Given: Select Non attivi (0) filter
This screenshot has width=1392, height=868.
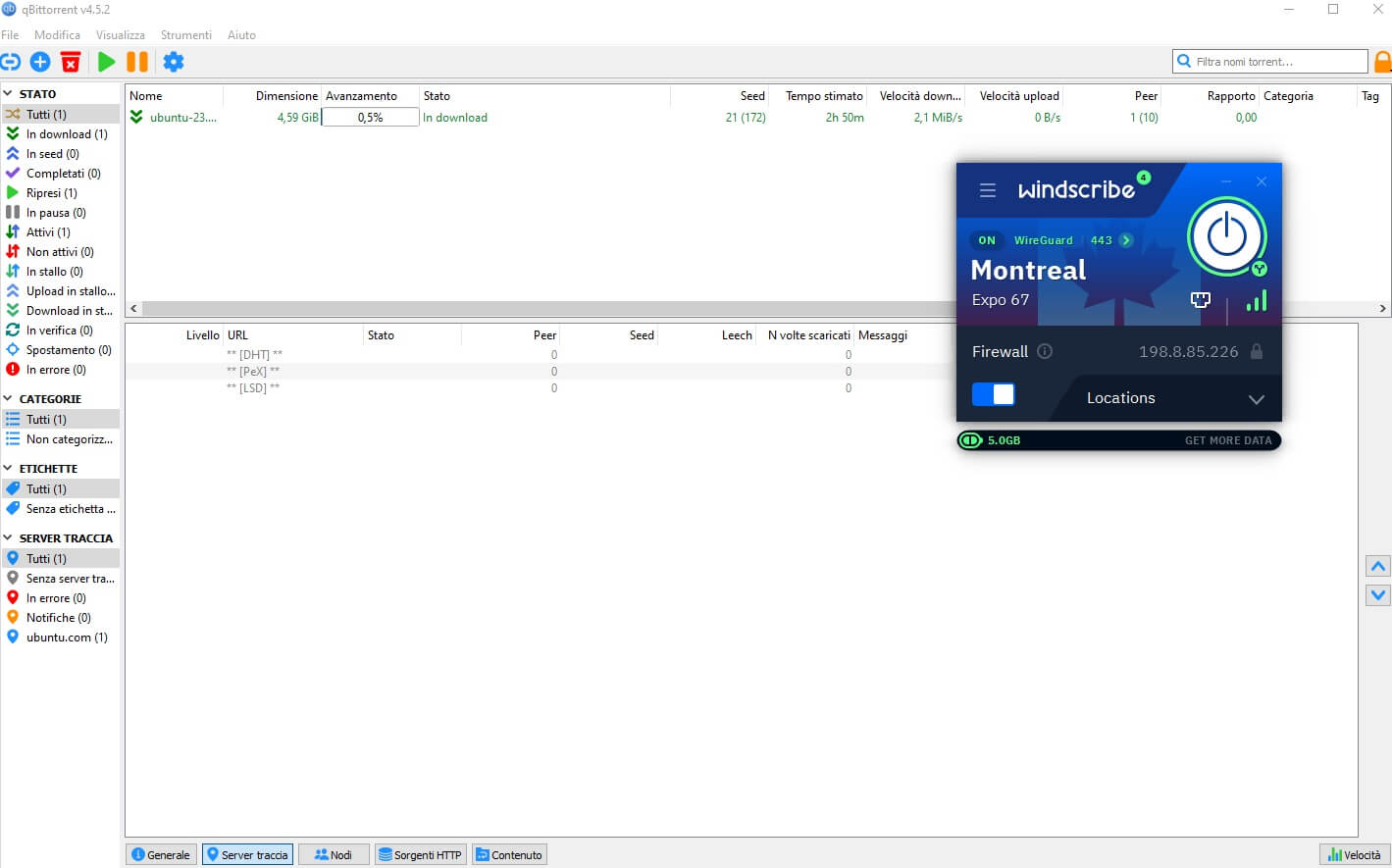Looking at the screenshot, I should point(61,252).
